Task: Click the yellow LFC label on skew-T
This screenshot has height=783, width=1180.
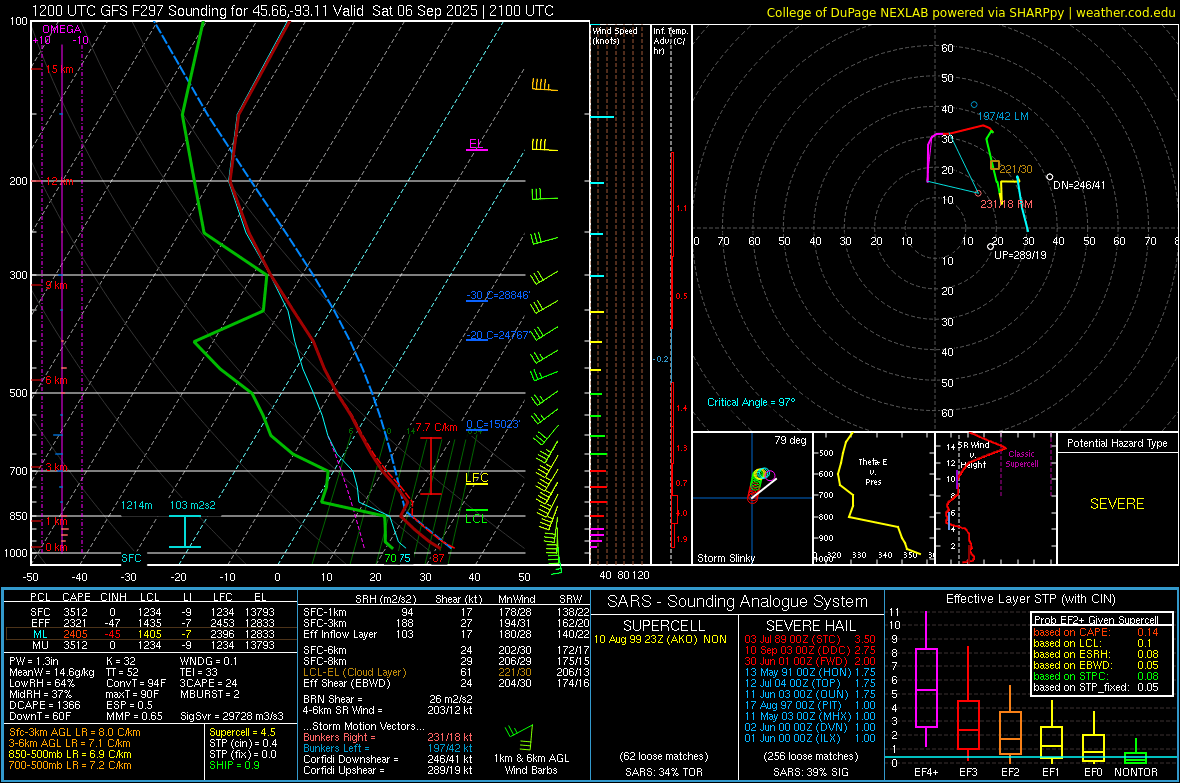Action: [x=476, y=477]
